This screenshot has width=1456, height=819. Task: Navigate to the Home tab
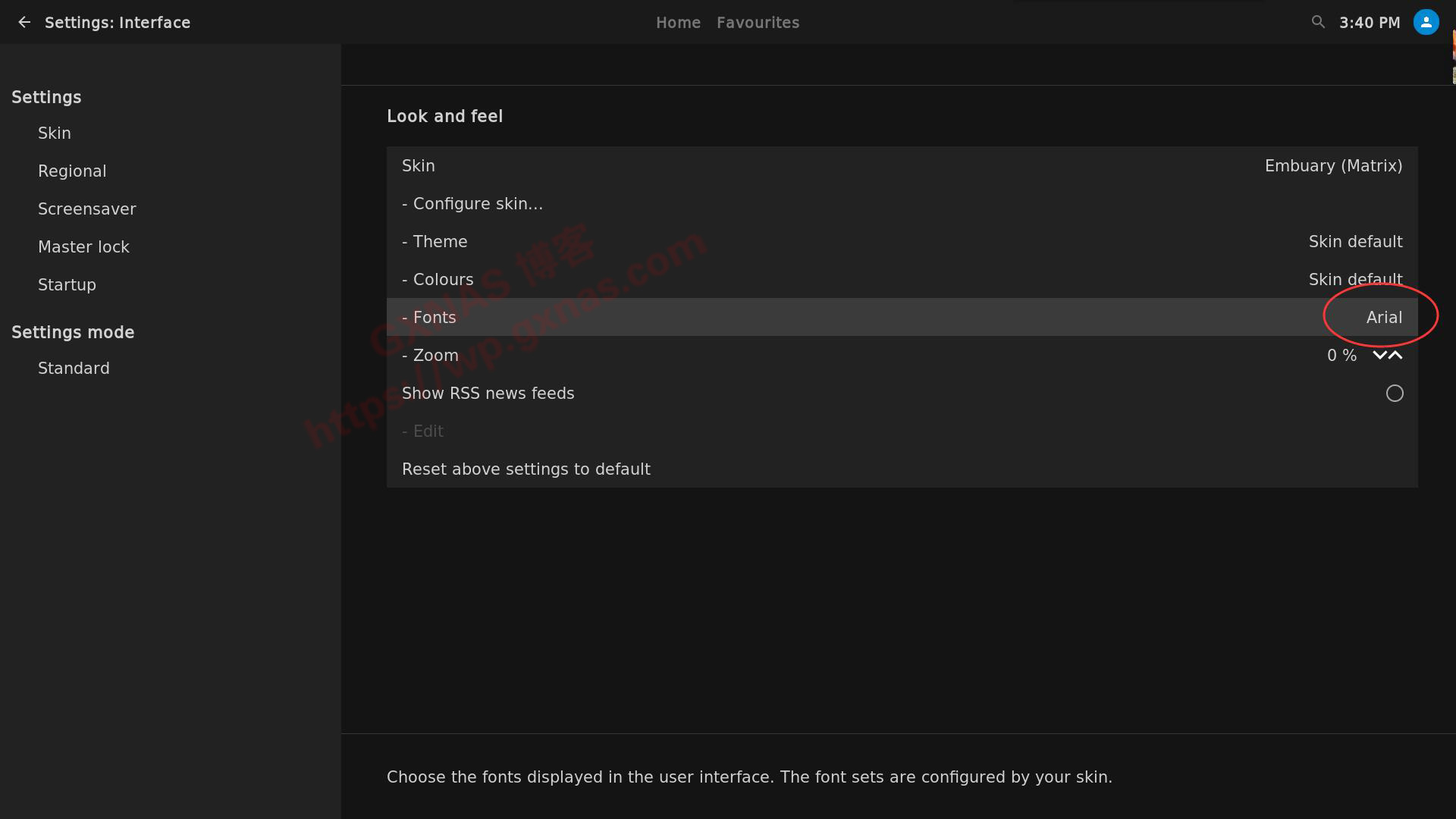tap(678, 22)
